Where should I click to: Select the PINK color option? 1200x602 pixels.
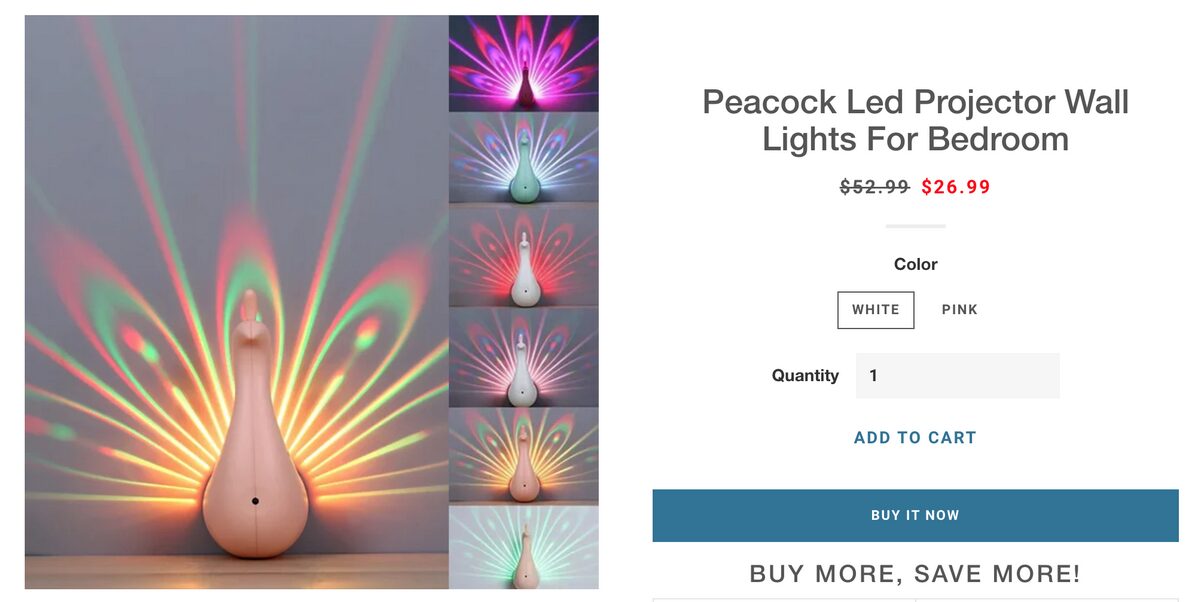coord(960,309)
